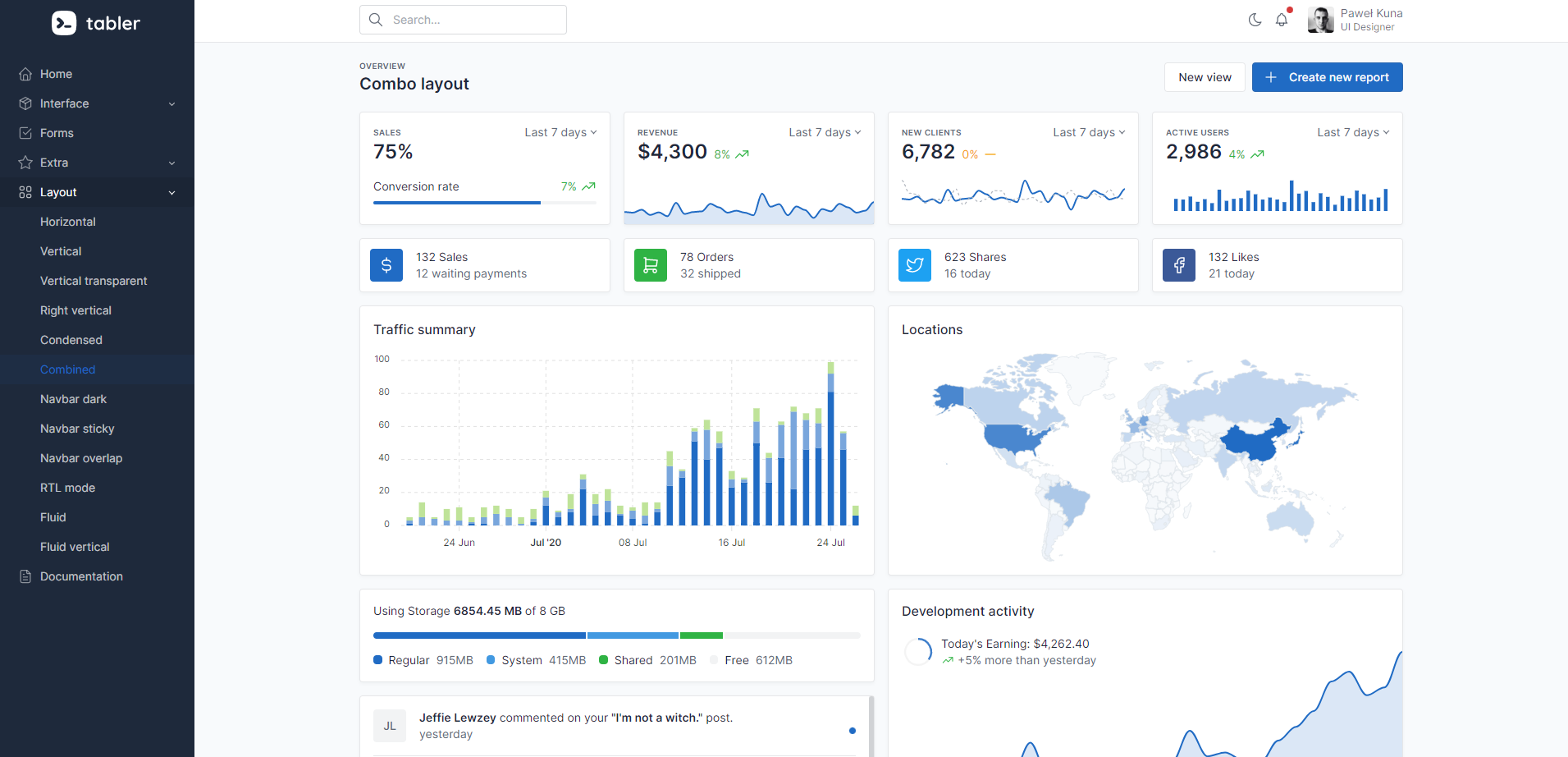This screenshot has width=1568, height=757.
Task: Click the 132 Sales link text
Action: tap(441, 257)
